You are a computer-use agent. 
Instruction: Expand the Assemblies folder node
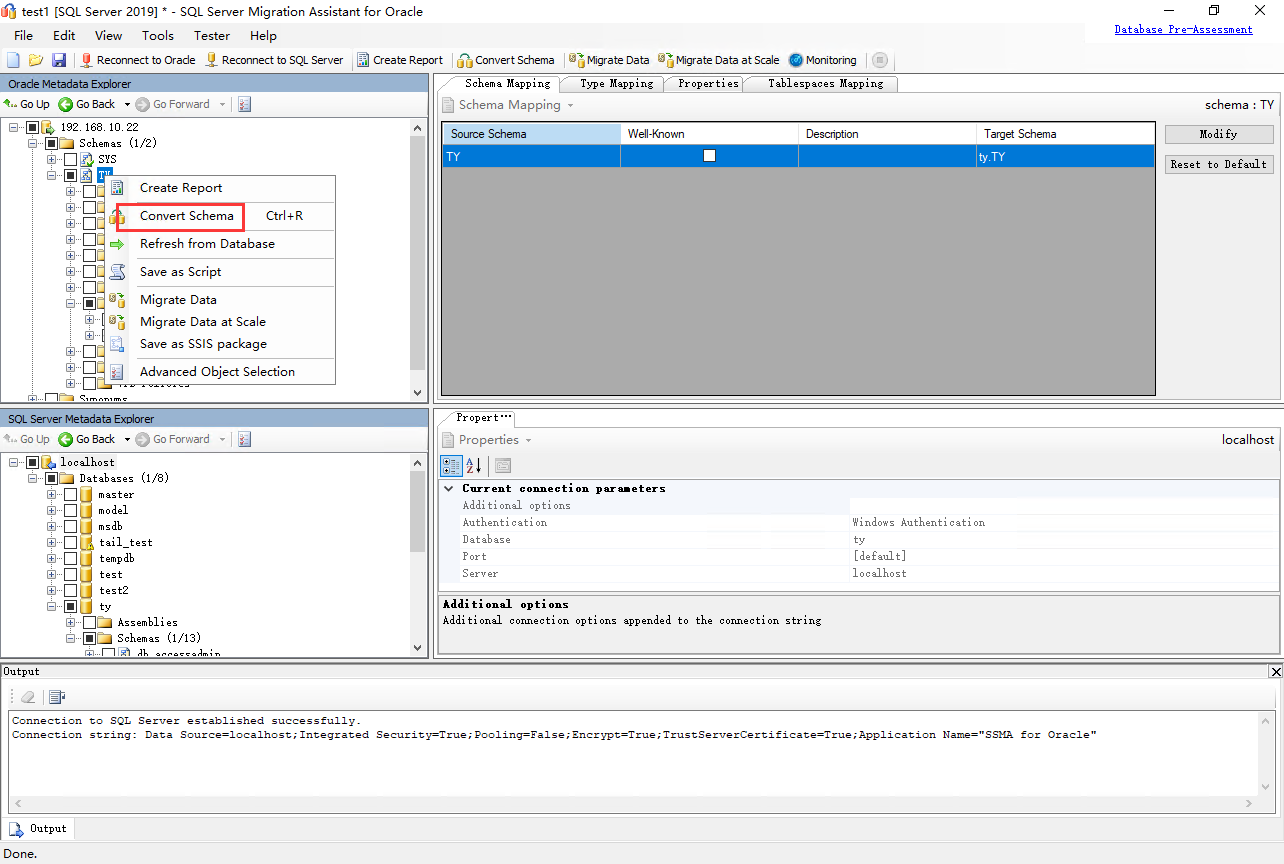coord(71,622)
